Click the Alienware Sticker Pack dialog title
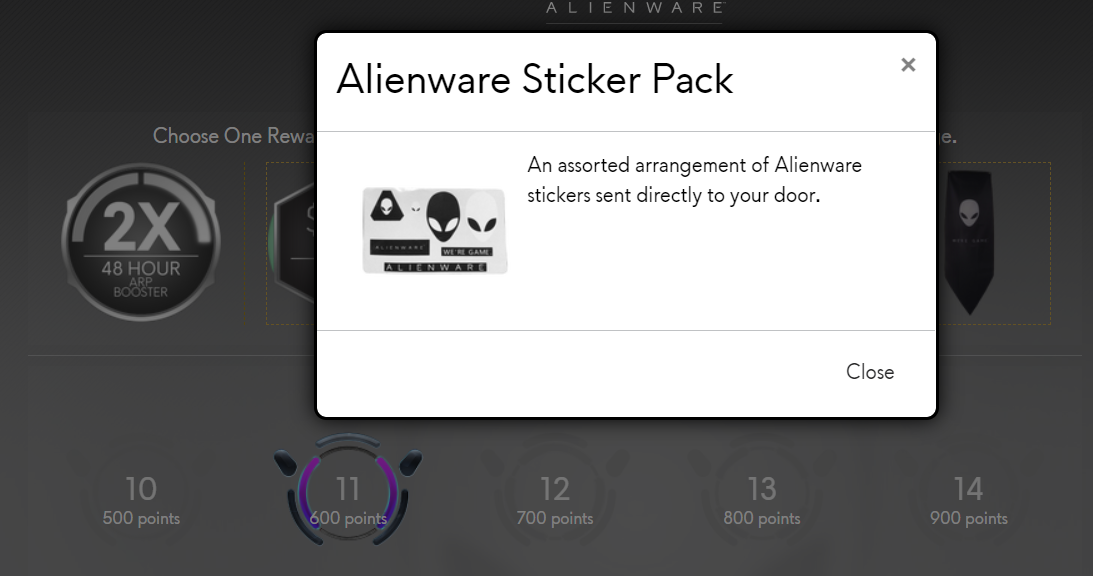Viewport: 1093px width, 576px height. tap(535, 79)
